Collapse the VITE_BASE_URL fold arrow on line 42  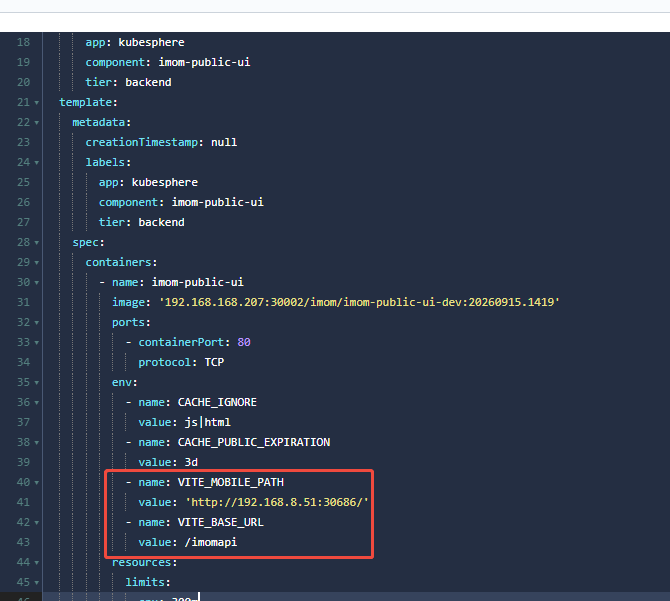click(37, 523)
